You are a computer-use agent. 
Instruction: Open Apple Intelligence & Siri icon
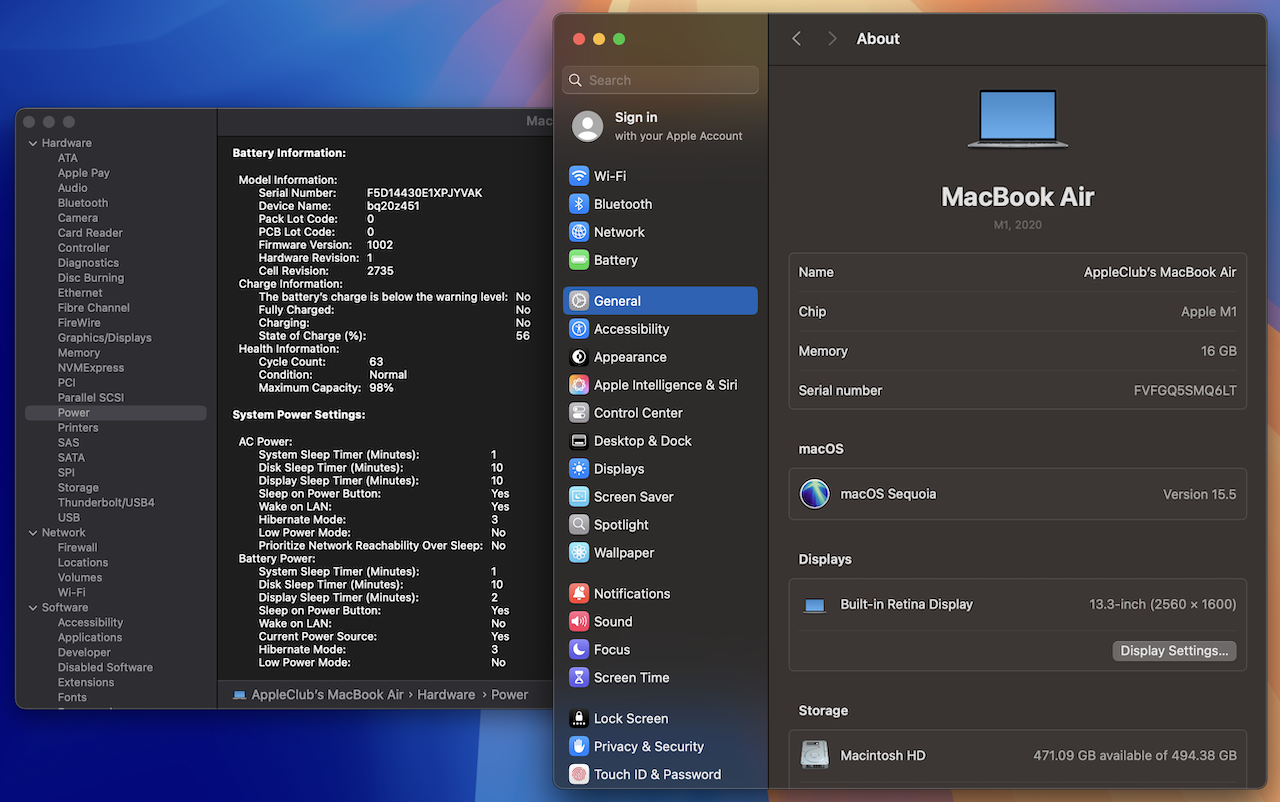click(579, 385)
